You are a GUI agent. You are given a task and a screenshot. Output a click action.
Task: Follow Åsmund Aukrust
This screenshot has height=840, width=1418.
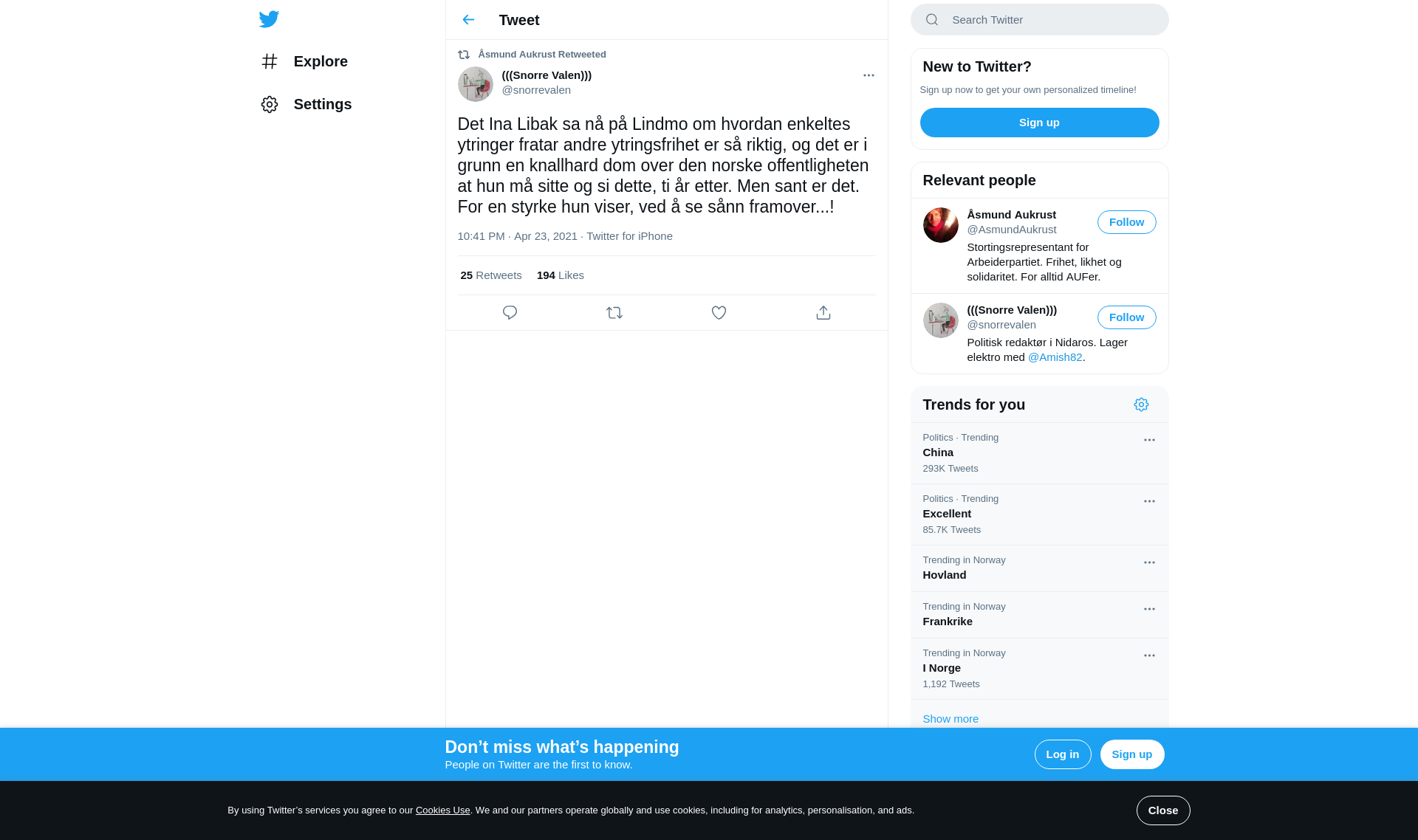tap(1126, 222)
